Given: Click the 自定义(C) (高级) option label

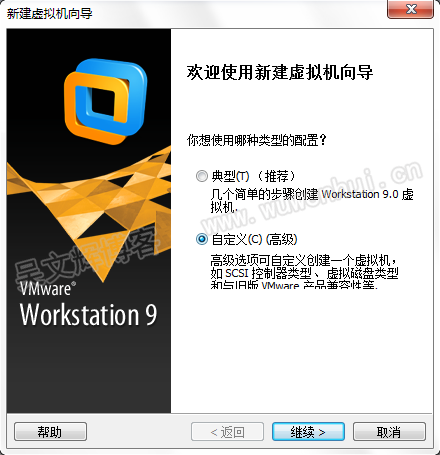Looking at the screenshot, I should pos(254,239).
